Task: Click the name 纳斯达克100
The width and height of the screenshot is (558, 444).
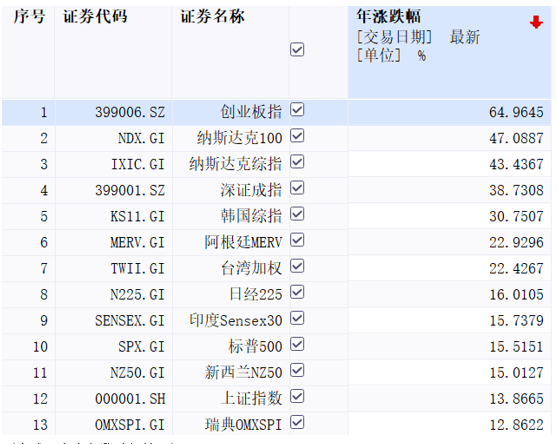Action: [x=239, y=138]
